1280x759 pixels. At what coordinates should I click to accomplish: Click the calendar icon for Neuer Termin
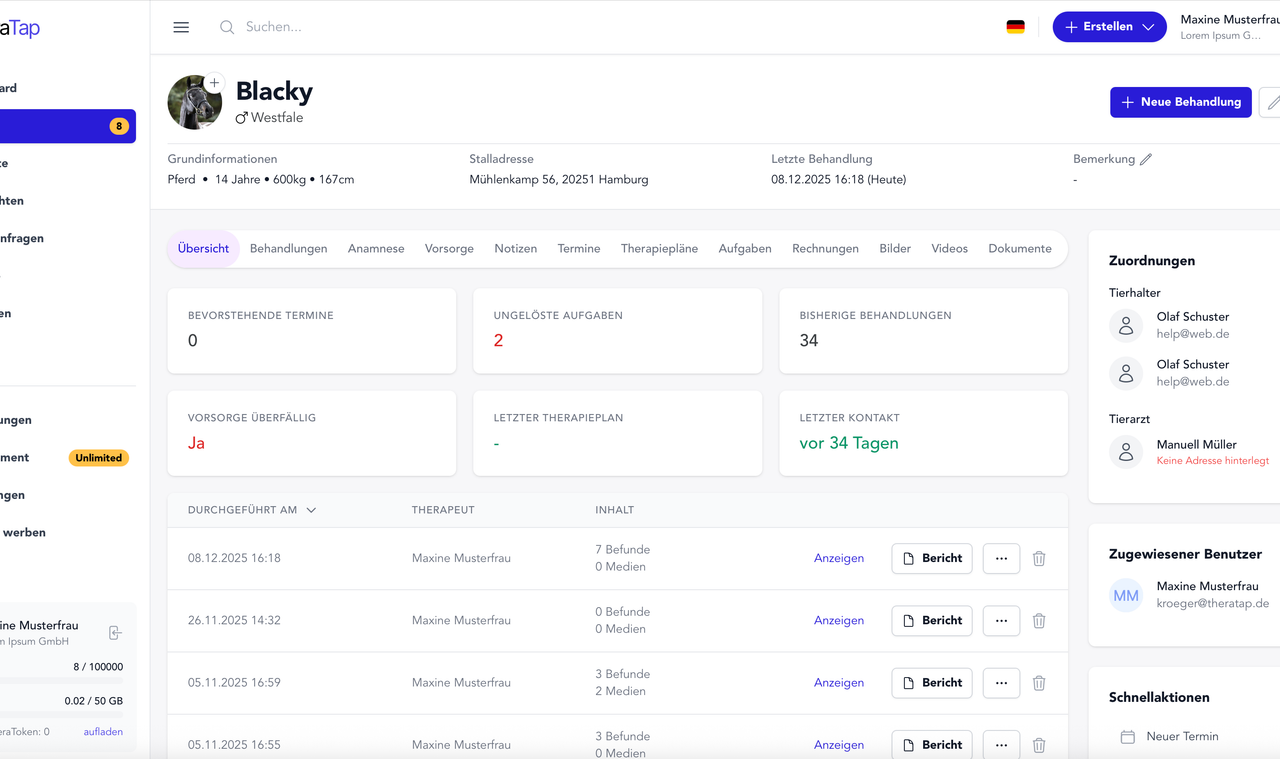(x=1127, y=736)
